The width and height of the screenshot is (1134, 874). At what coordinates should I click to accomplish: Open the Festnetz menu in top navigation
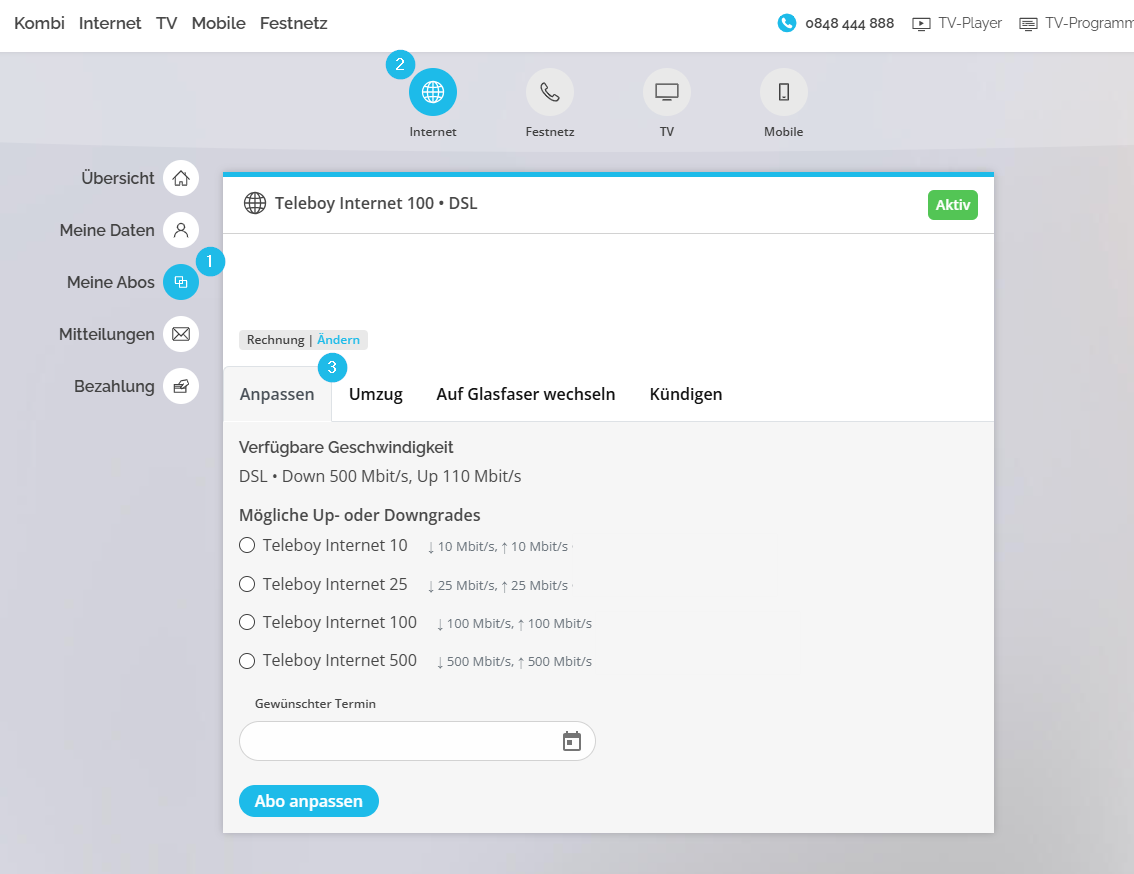pos(294,23)
